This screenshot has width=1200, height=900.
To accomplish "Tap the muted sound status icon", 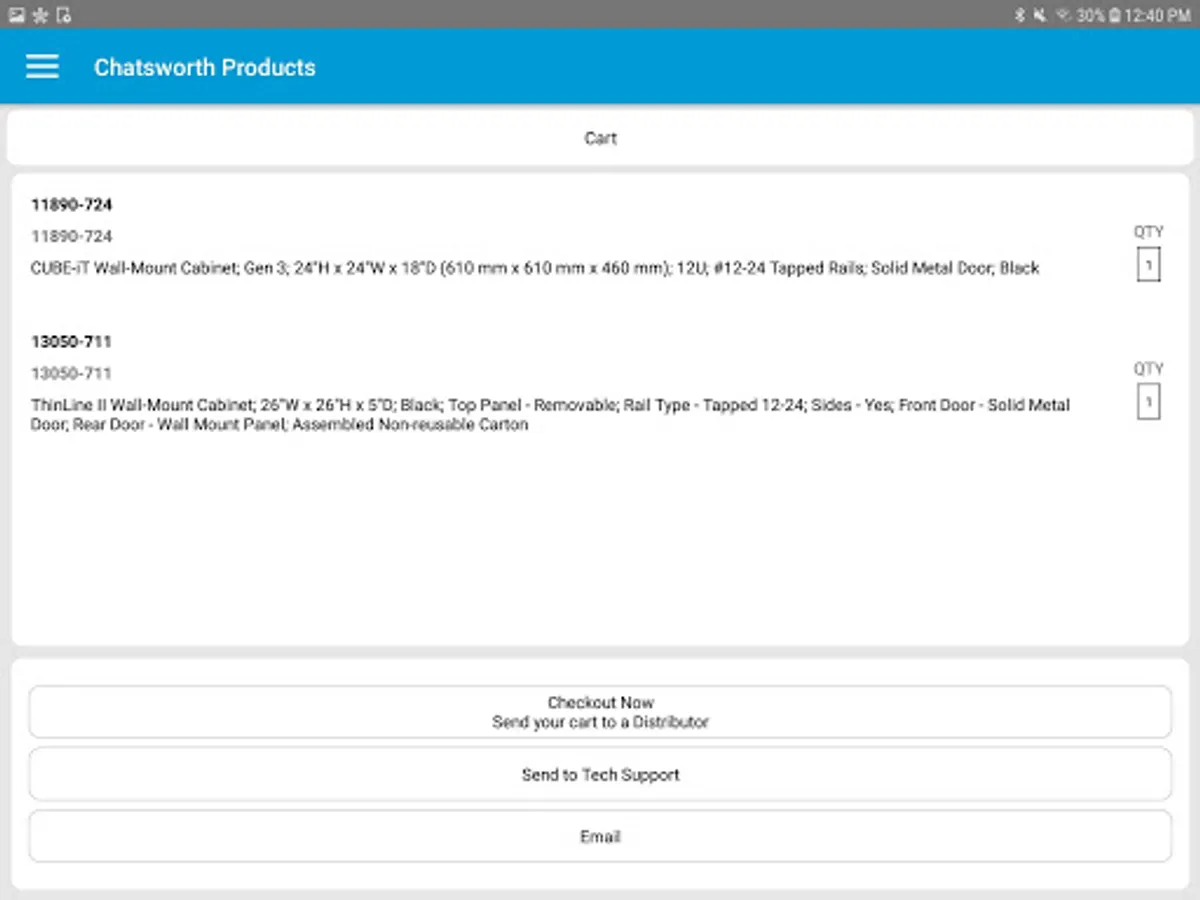I will click(1040, 15).
